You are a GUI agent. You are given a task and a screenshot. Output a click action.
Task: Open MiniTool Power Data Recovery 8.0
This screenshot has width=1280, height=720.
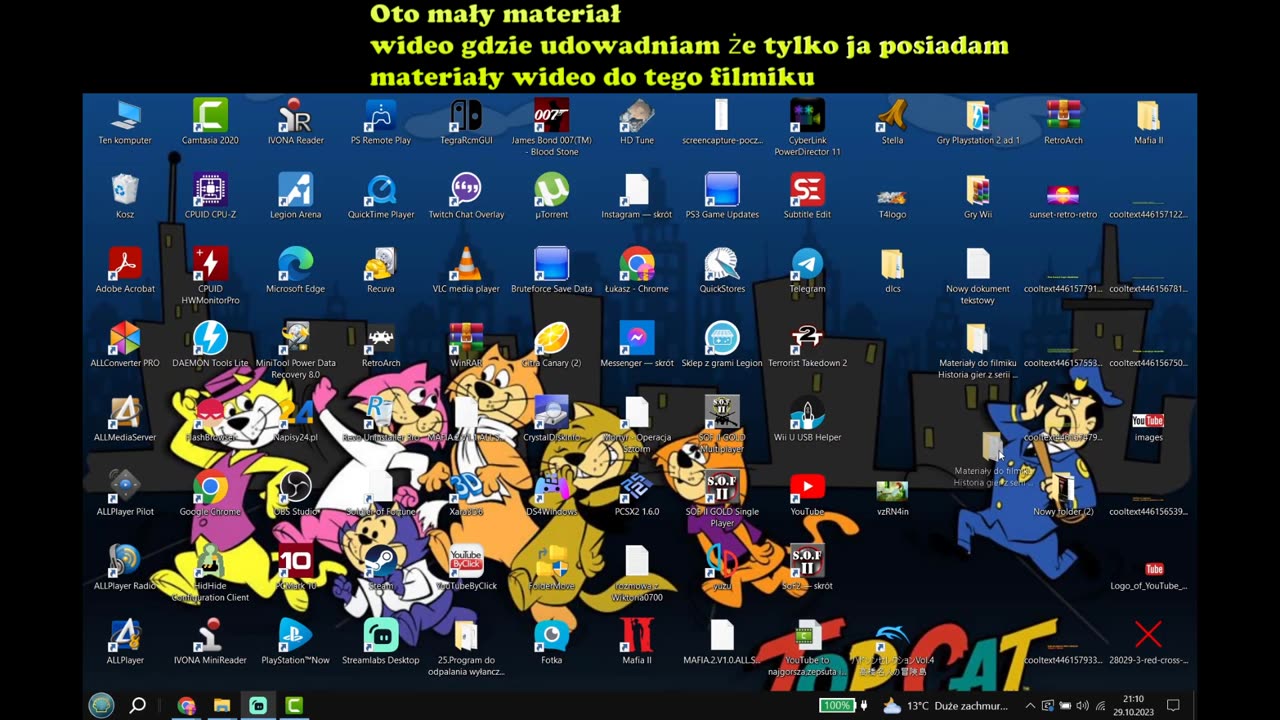[295, 349]
